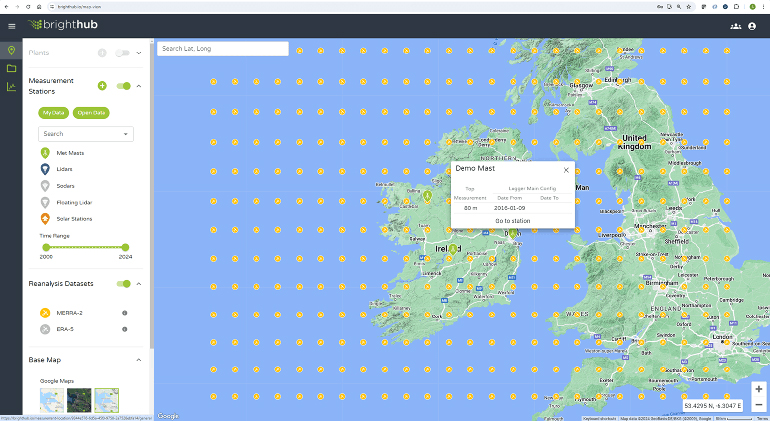
Task: Open the user account profile icon
Action: pos(752,26)
